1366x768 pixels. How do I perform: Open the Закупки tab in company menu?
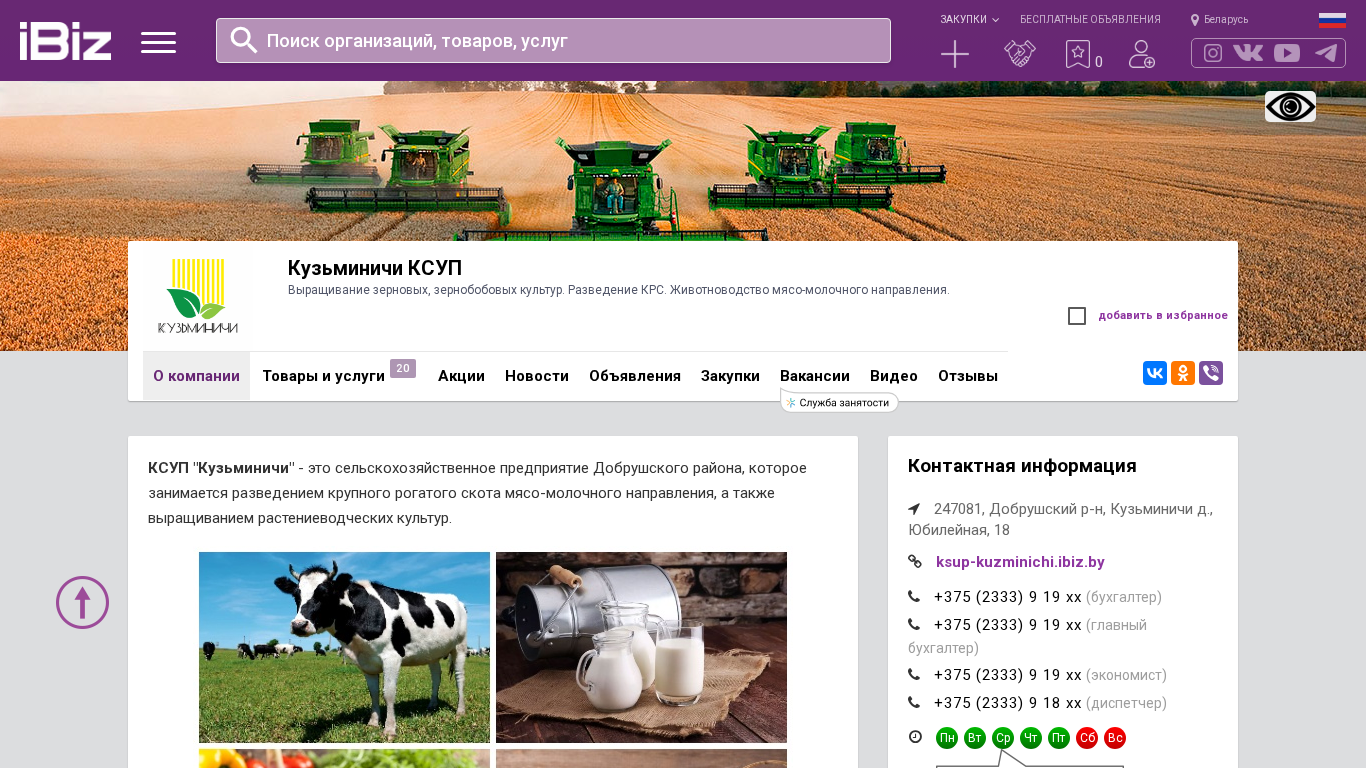tap(730, 376)
